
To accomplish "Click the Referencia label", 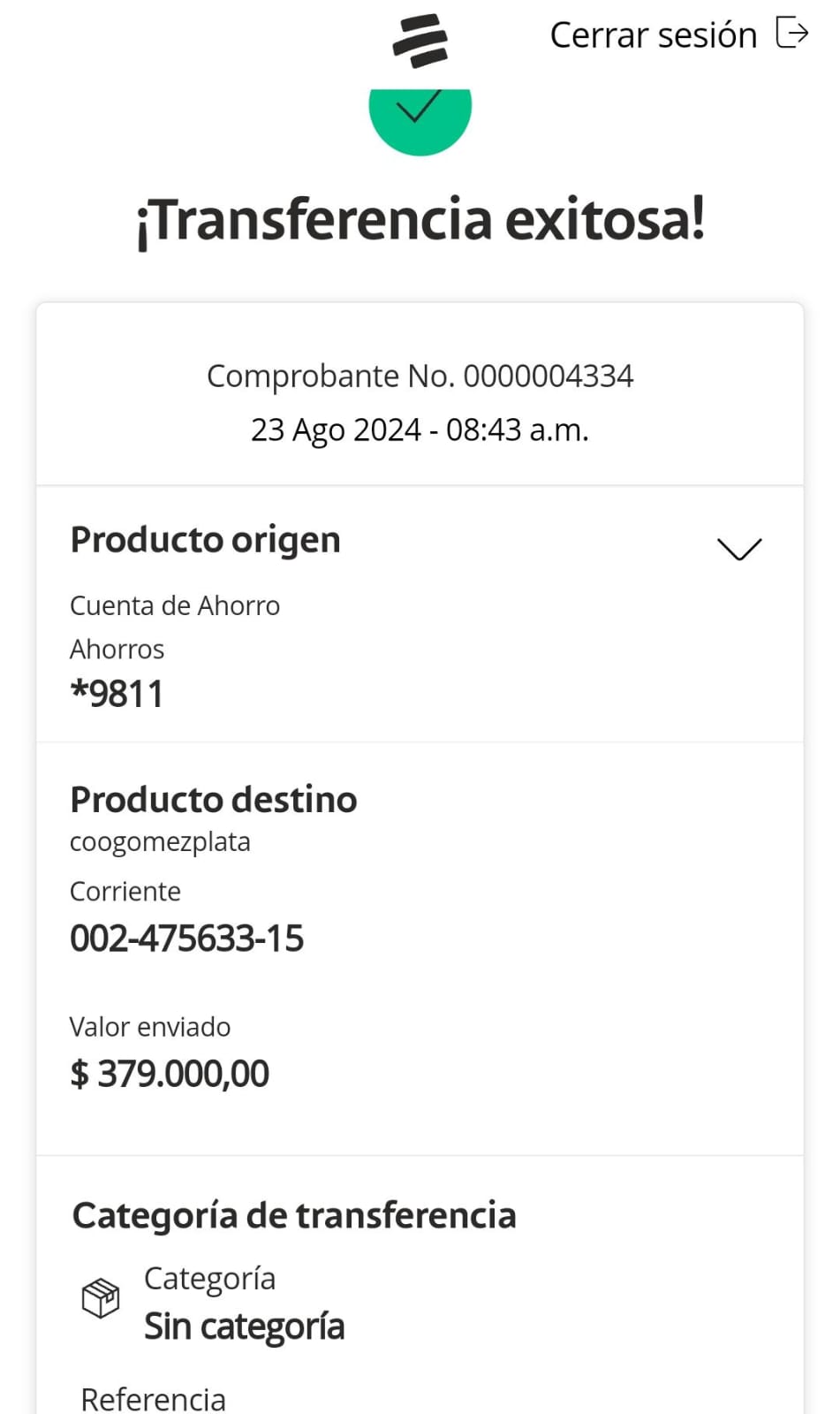I will [x=153, y=1399].
